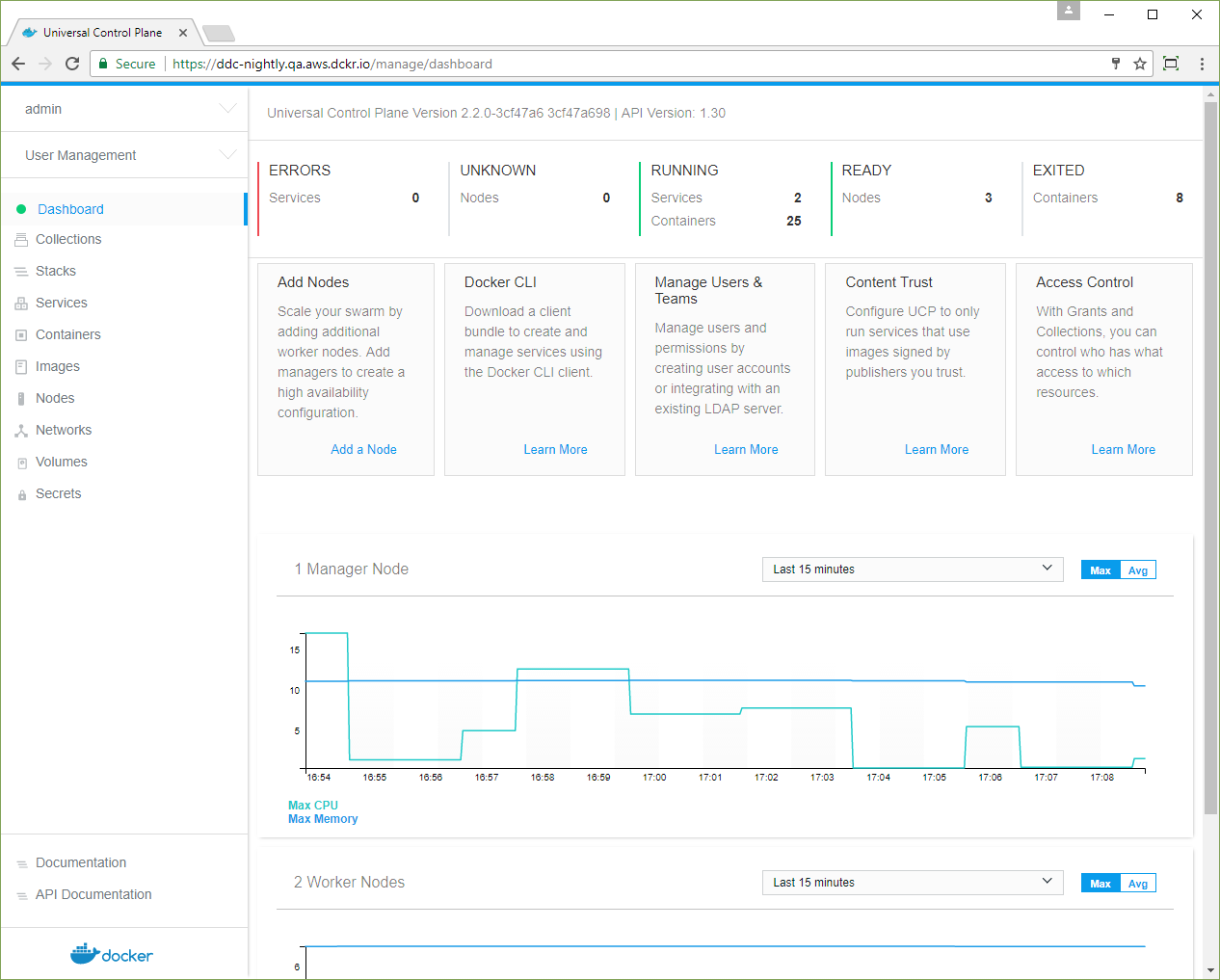Click the Networks icon in sidebar

[x=21, y=431]
